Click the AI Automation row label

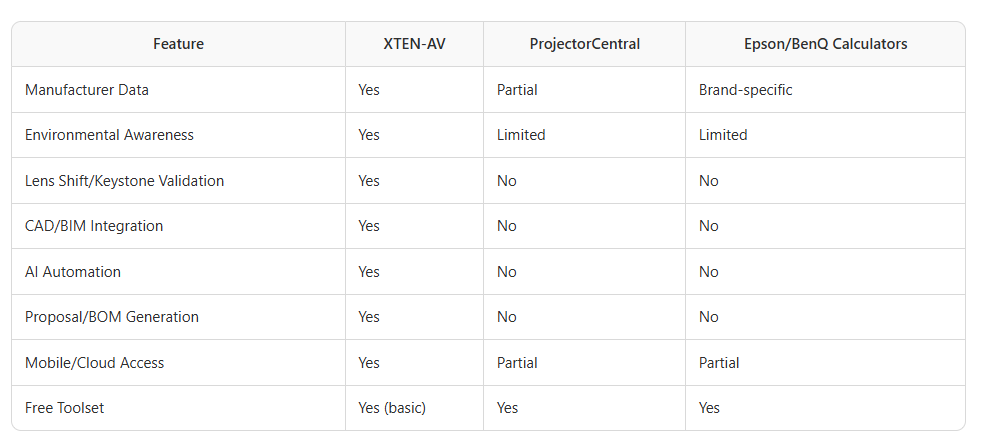(x=73, y=272)
